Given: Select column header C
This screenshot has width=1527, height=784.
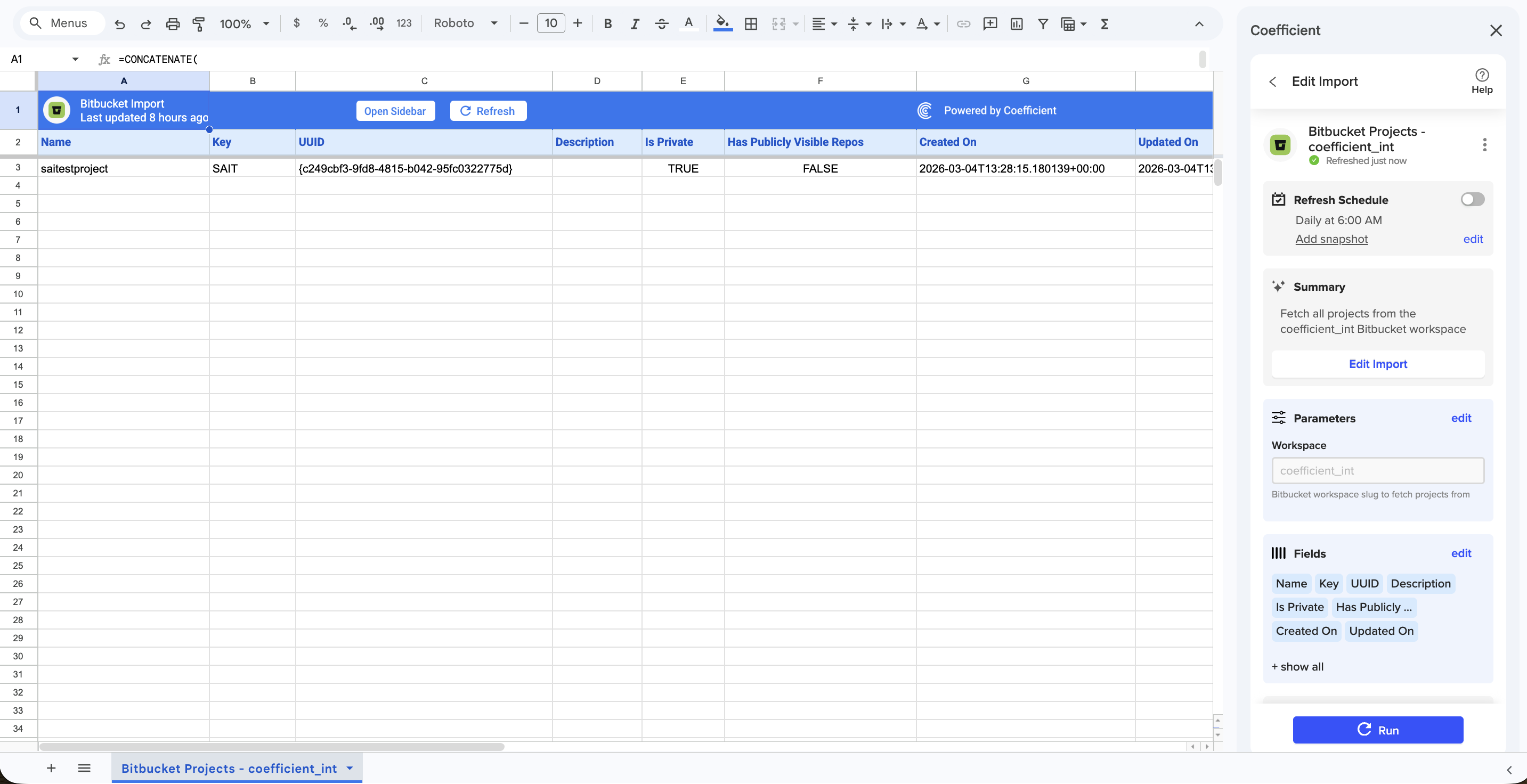Looking at the screenshot, I should coord(424,81).
